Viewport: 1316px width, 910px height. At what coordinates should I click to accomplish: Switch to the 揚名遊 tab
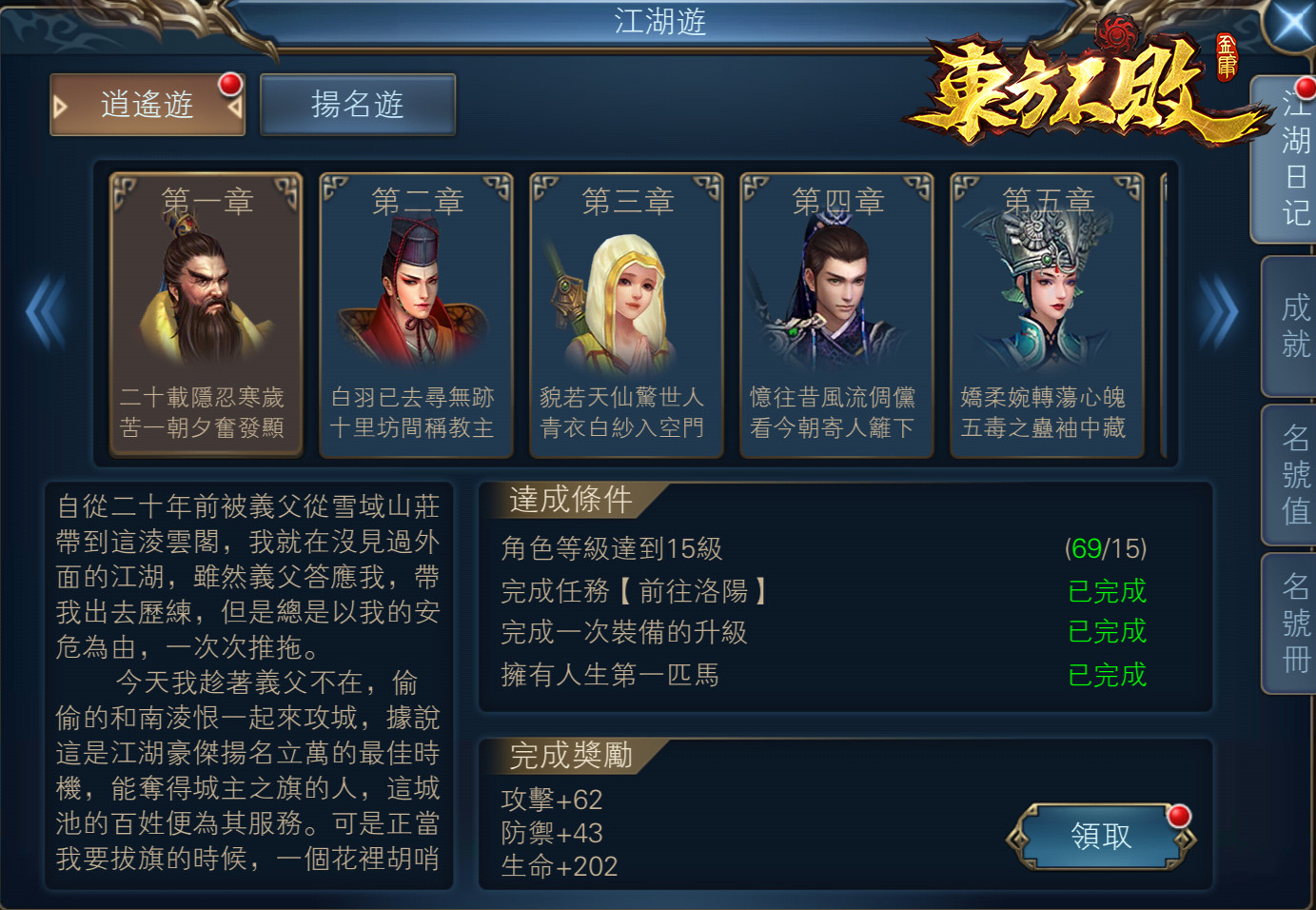(358, 105)
